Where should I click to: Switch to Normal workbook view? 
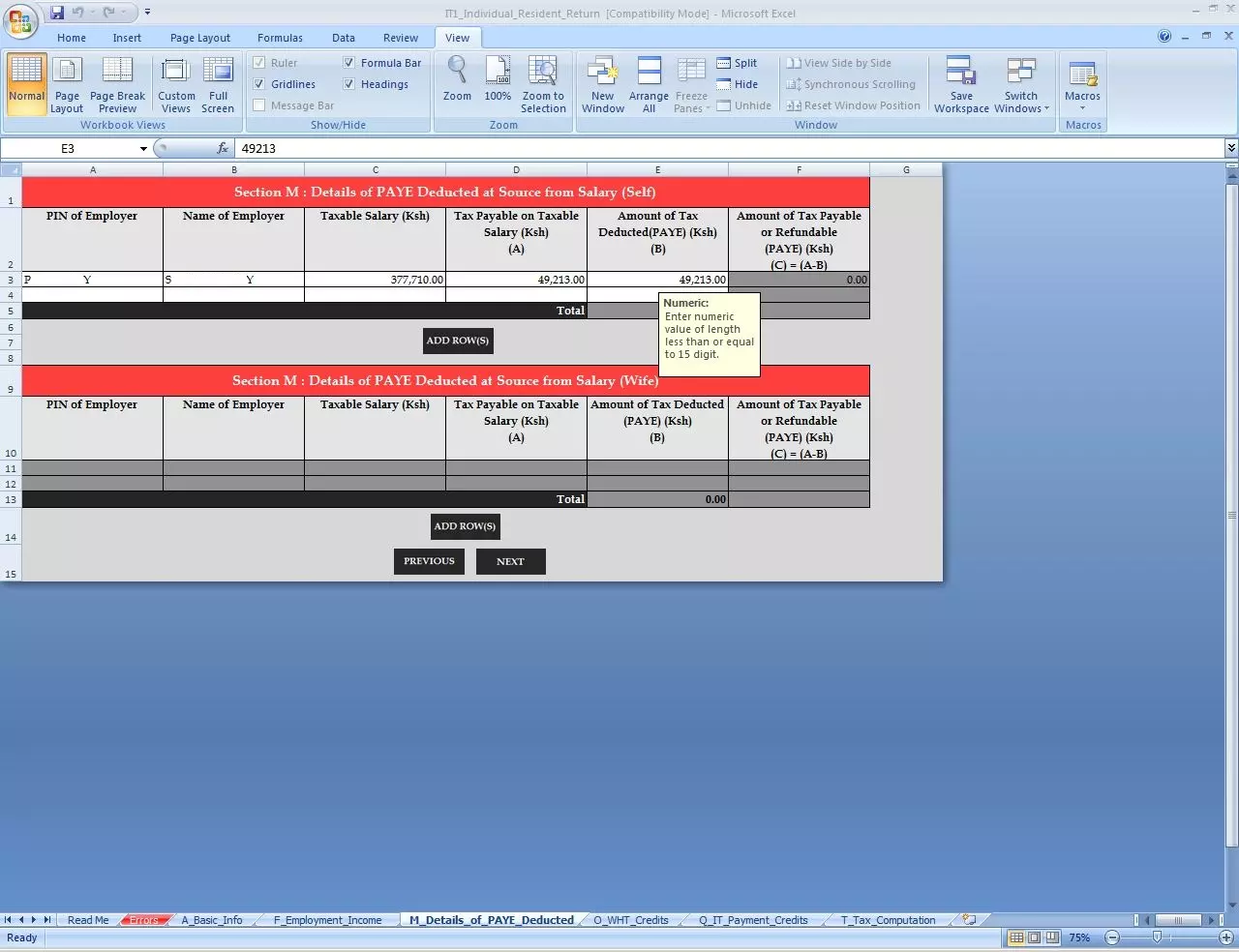pyautogui.click(x=26, y=85)
